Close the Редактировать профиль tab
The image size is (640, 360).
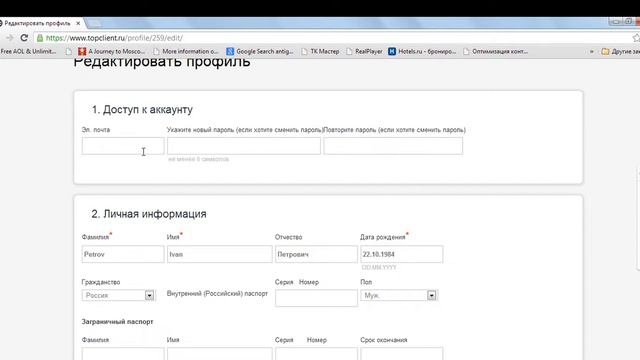pyautogui.click(x=78, y=23)
